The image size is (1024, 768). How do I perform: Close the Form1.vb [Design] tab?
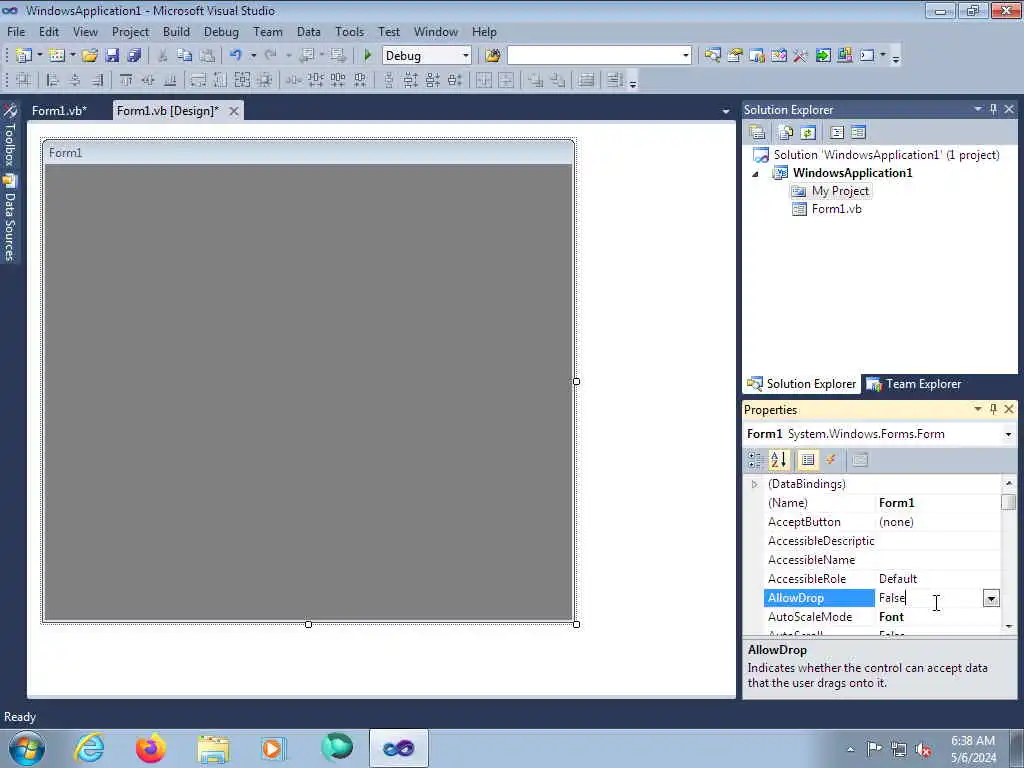point(233,111)
